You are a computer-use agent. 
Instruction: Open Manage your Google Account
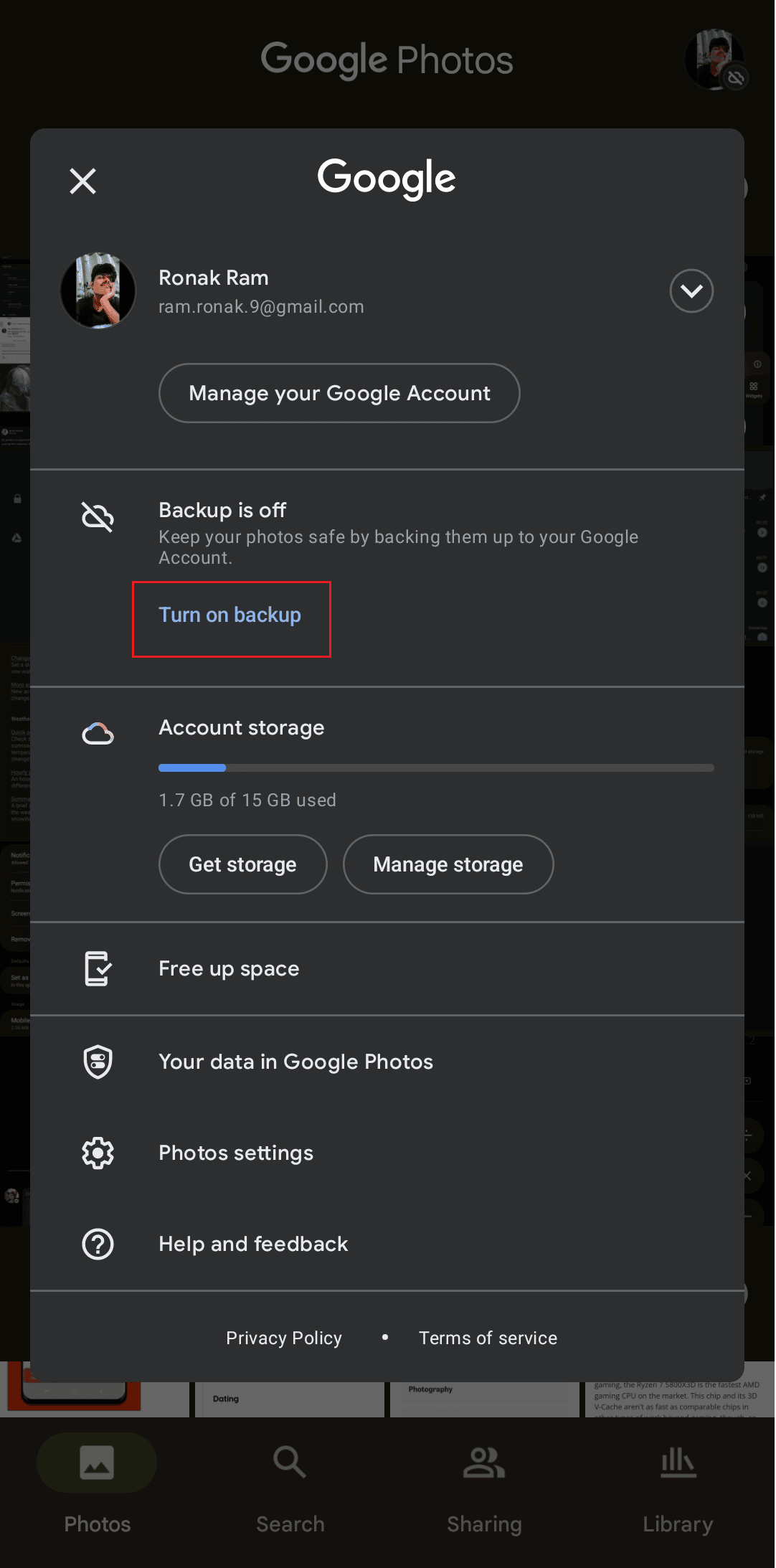[x=339, y=393]
